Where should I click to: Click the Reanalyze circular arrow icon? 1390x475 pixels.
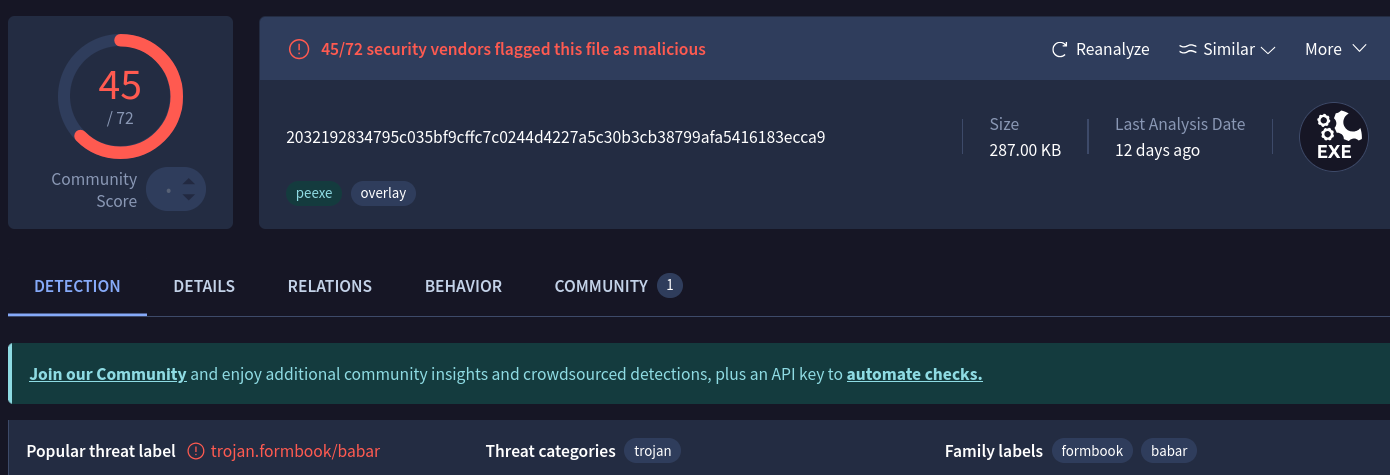pos(1059,49)
